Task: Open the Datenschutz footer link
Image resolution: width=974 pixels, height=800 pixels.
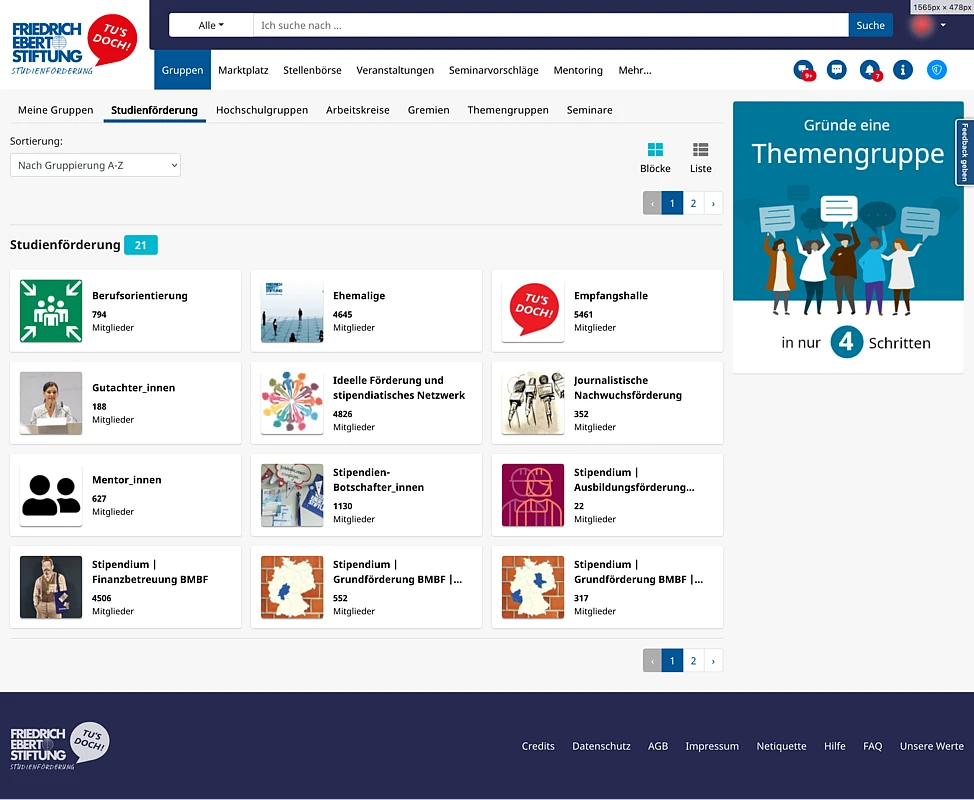Action: tap(601, 746)
